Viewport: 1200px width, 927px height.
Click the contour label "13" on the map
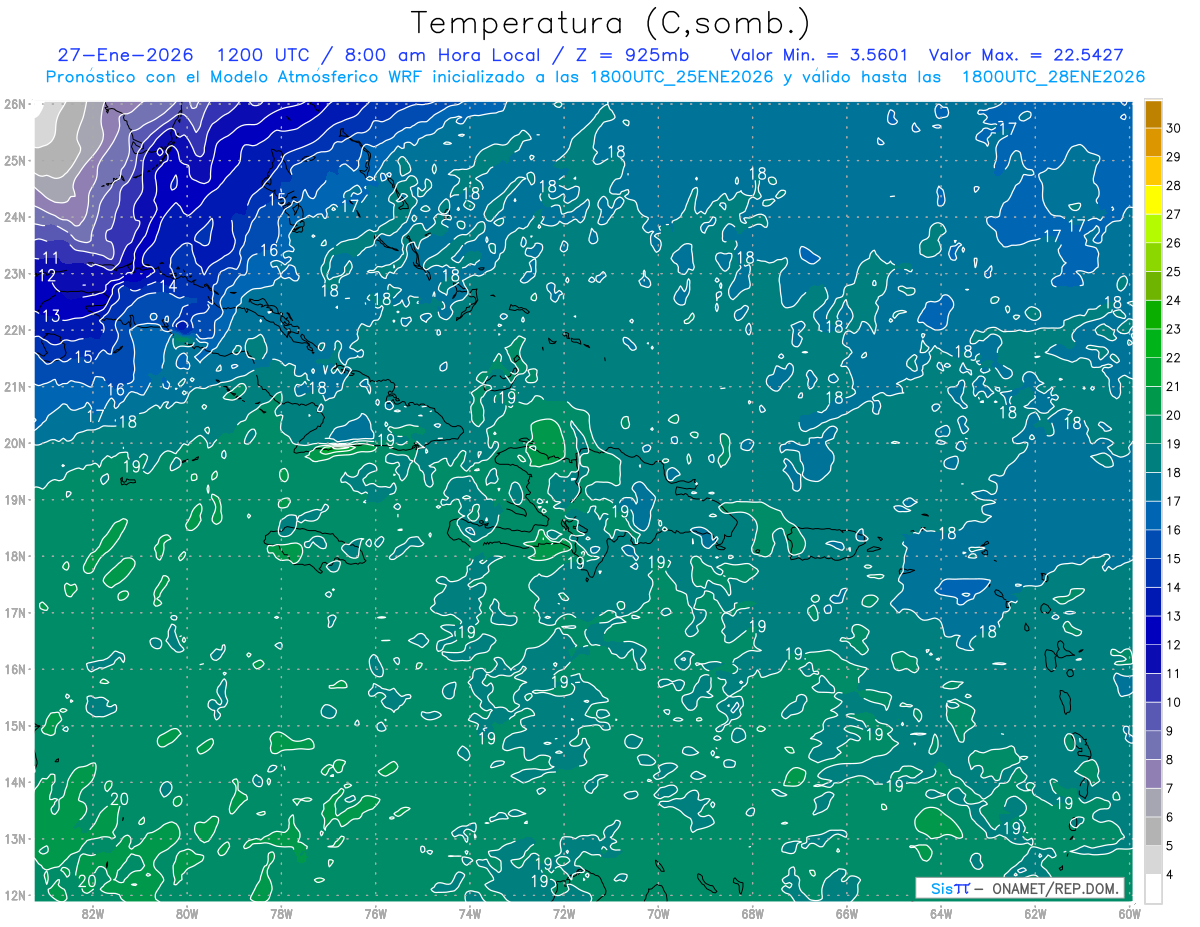click(52, 316)
